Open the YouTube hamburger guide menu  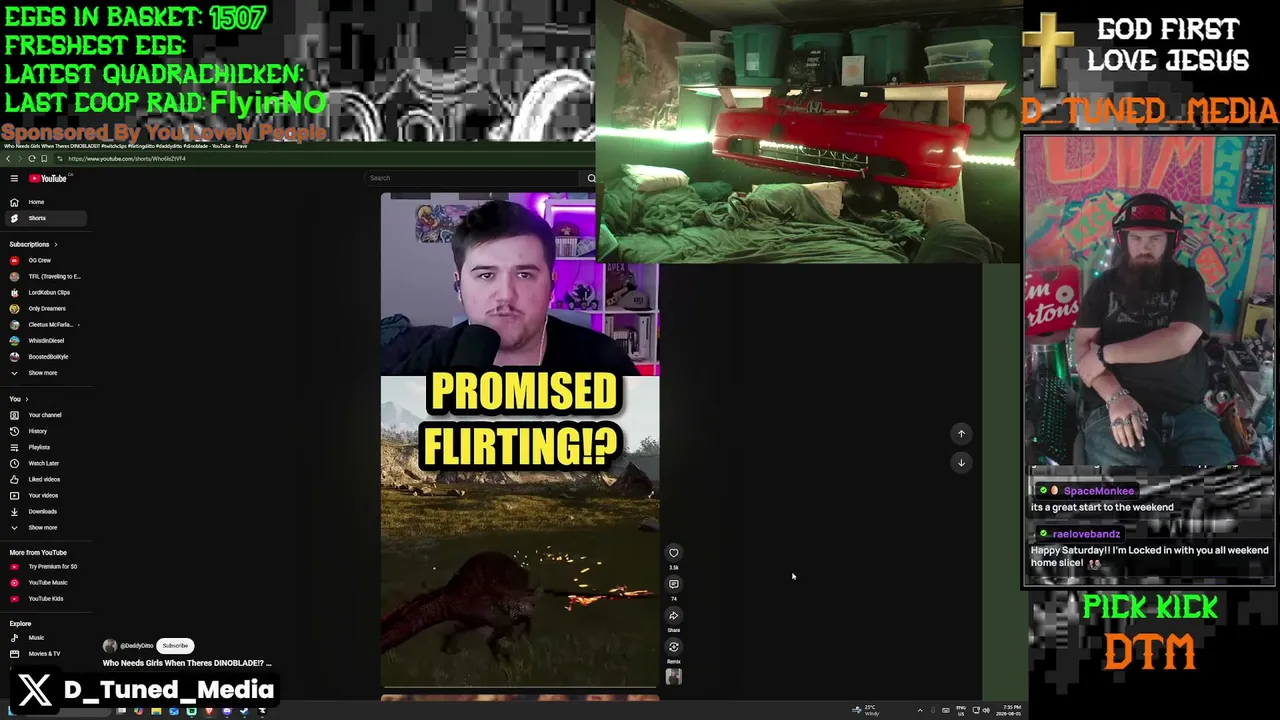(x=14, y=178)
